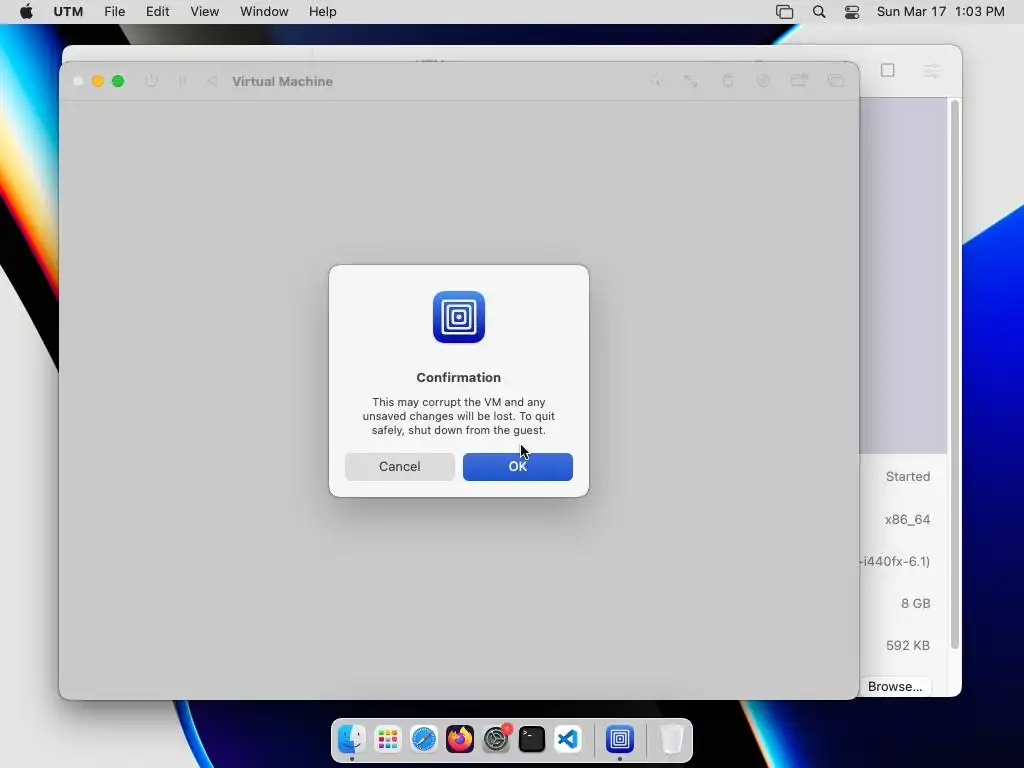The image size is (1024, 768).
Task: Open the Help menu
Action: 323,12
